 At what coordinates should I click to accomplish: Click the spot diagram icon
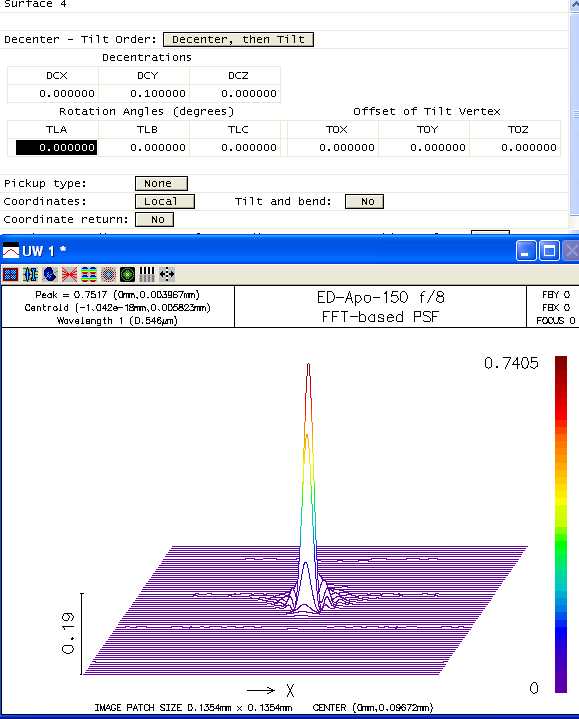tap(108, 275)
